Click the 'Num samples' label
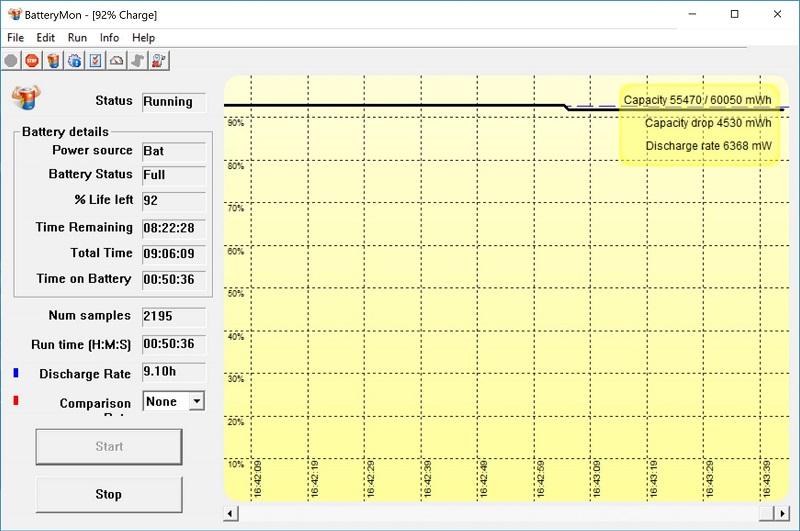Screen dimensions: 800x531 [90, 315]
